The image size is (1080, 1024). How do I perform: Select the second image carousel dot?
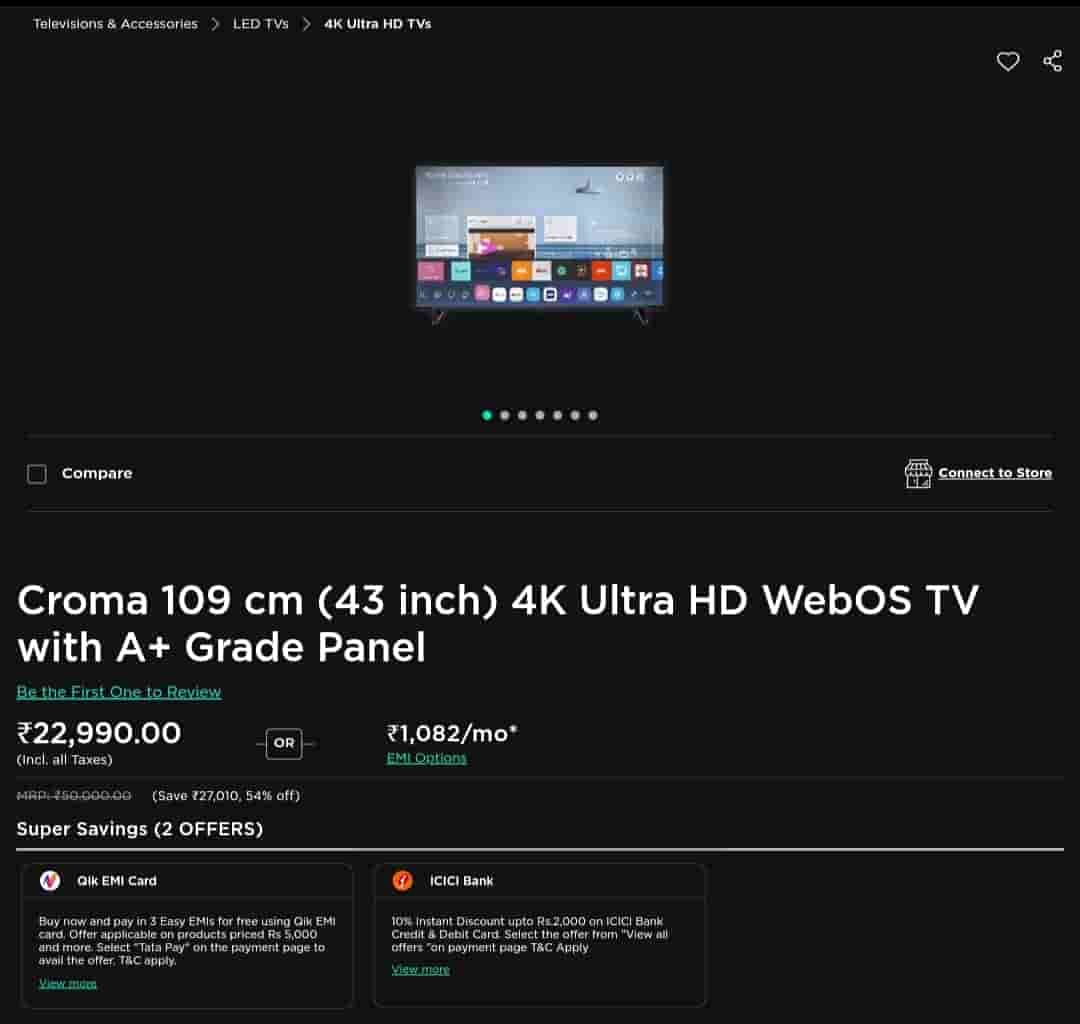coord(505,415)
